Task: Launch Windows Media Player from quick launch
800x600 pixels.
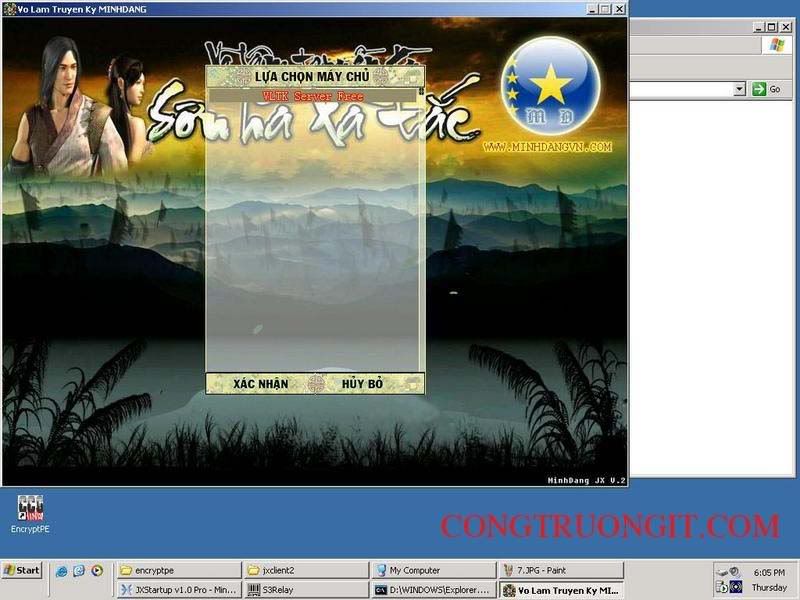Action: tap(97, 570)
